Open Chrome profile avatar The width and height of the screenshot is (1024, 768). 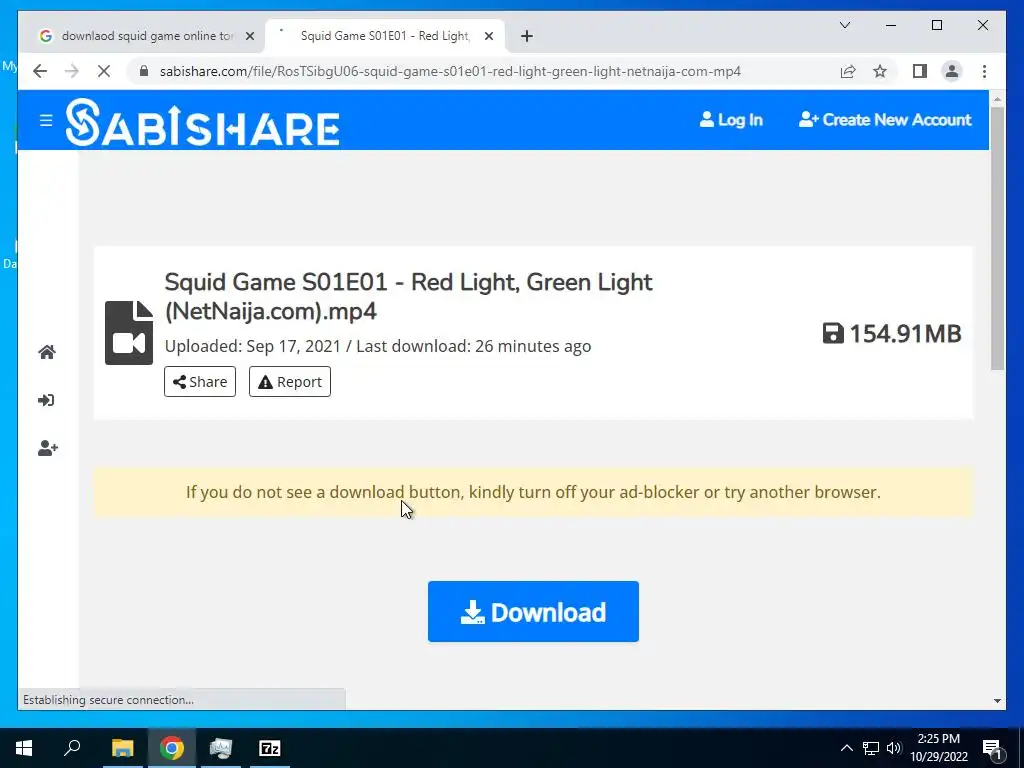click(952, 71)
